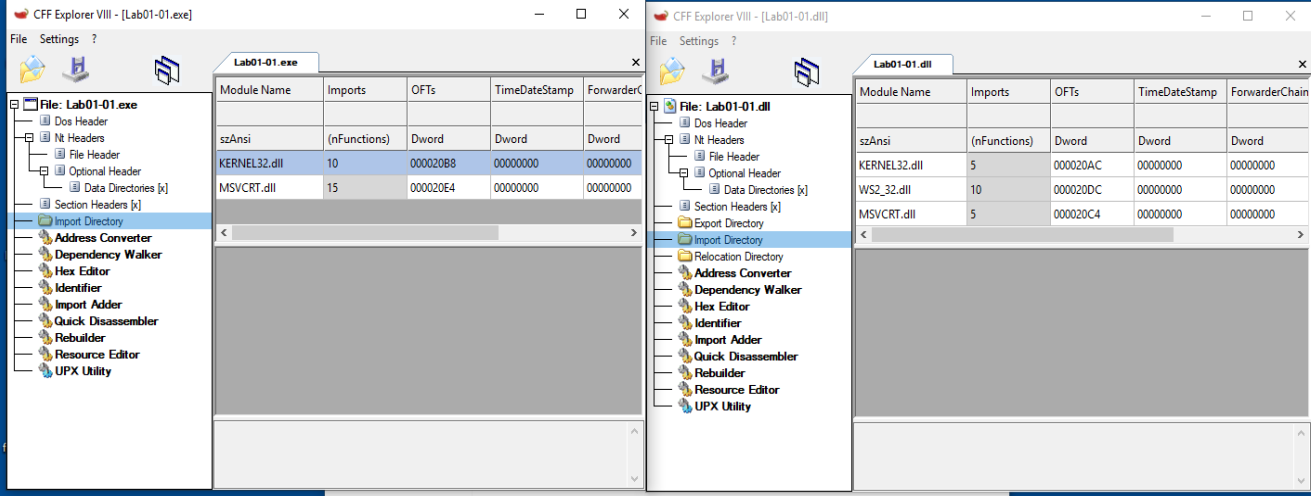Click Open file icon in Lab01-01.dll window
The height and width of the screenshot is (496, 1311).
click(x=672, y=72)
